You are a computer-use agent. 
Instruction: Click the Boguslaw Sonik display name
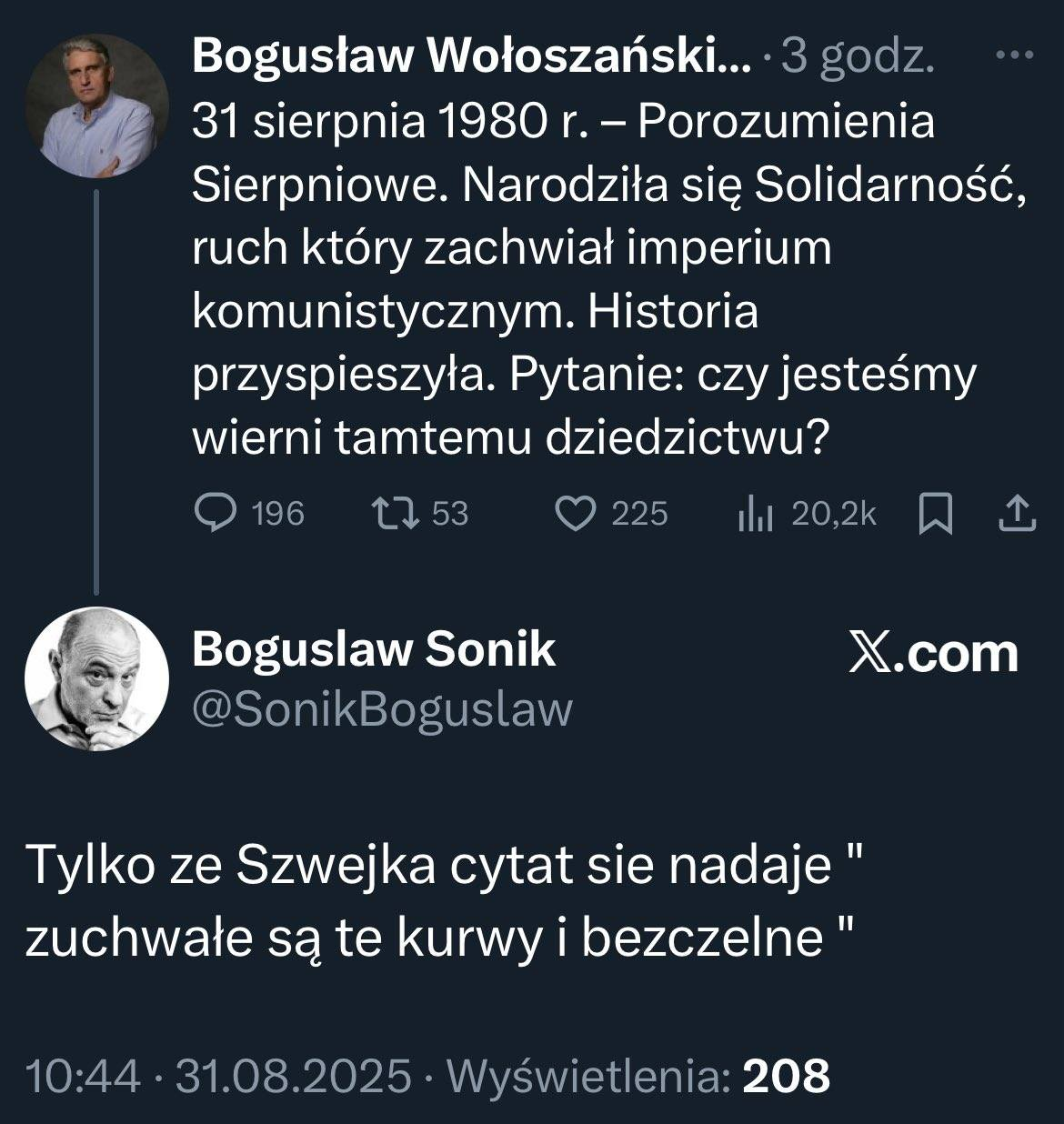(x=374, y=649)
